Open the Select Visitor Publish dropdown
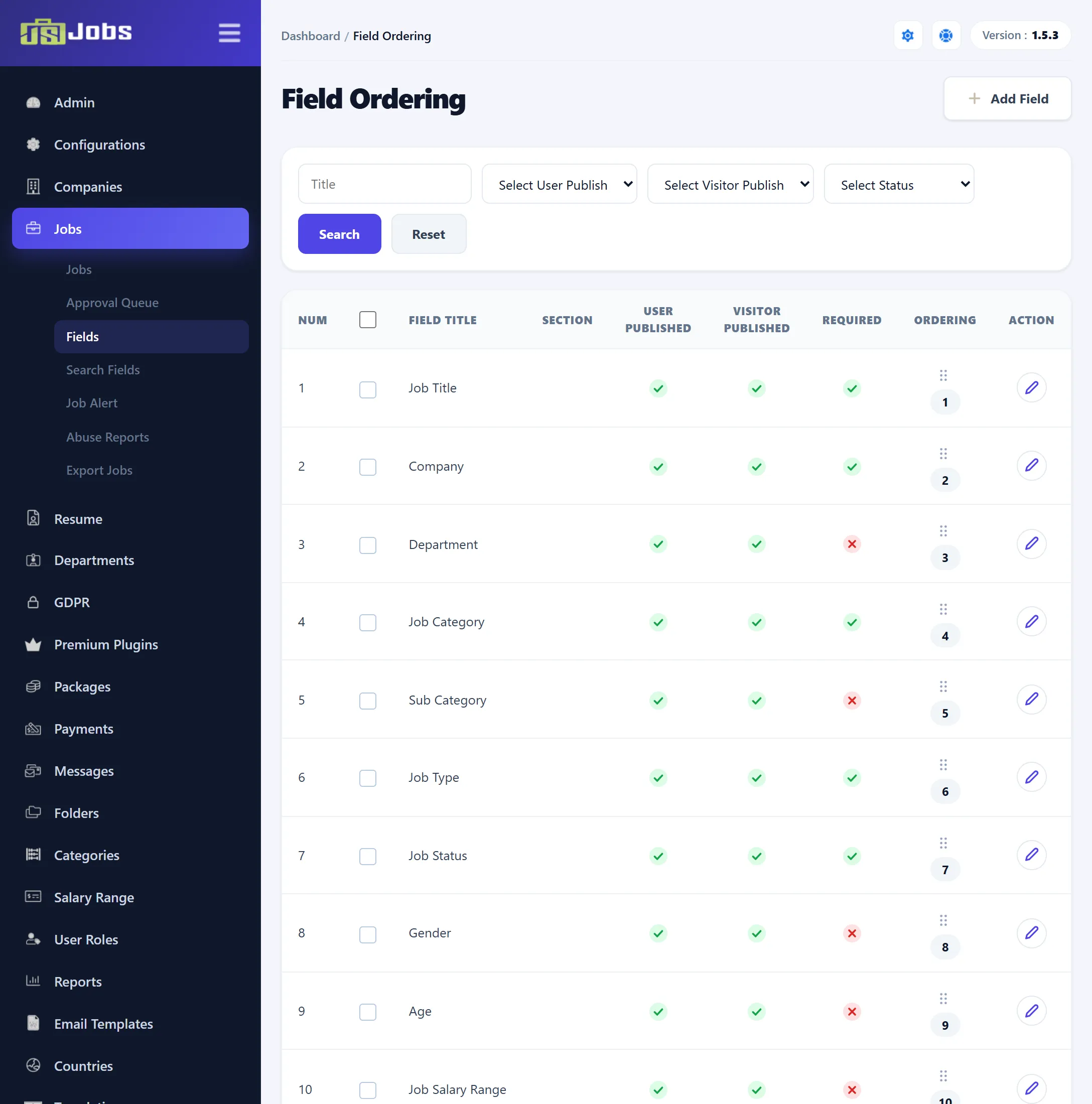Viewport: 1092px width, 1104px height. click(730, 184)
